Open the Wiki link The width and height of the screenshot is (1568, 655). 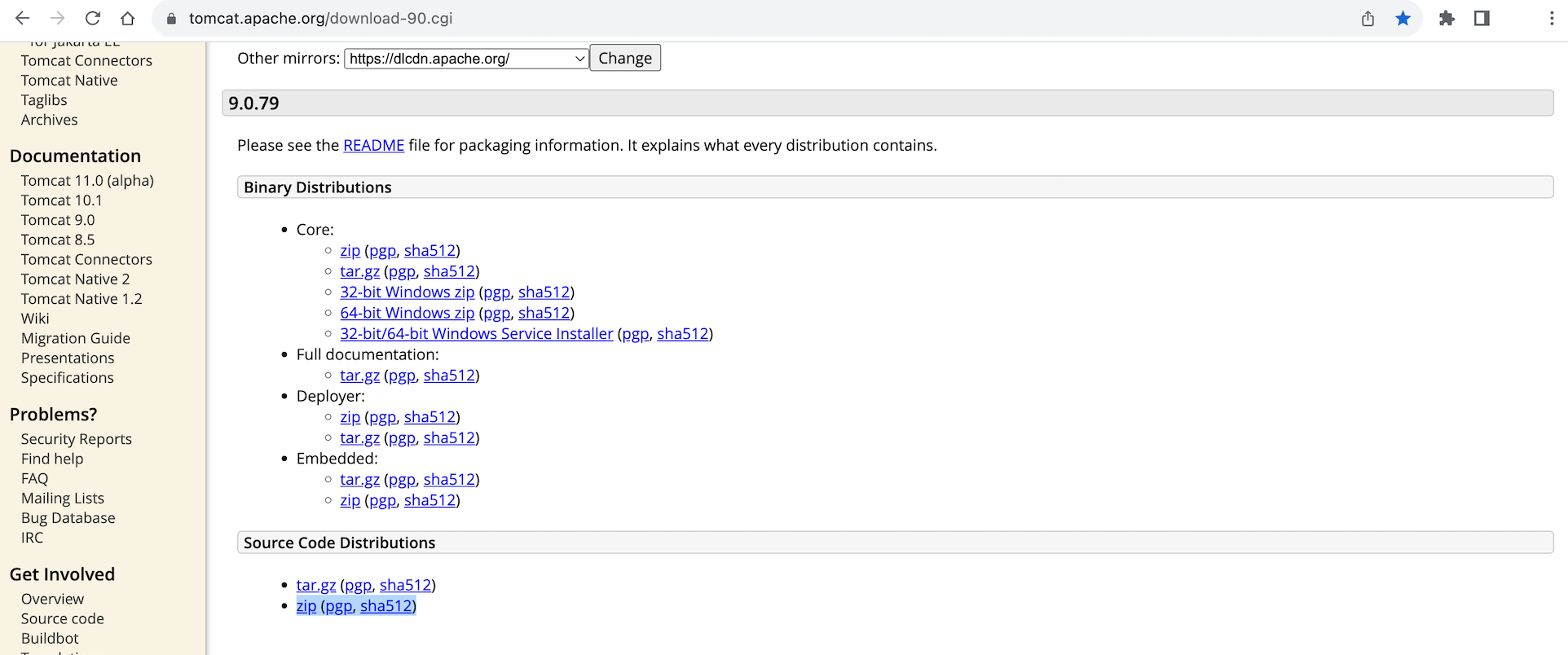pyautogui.click(x=35, y=319)
